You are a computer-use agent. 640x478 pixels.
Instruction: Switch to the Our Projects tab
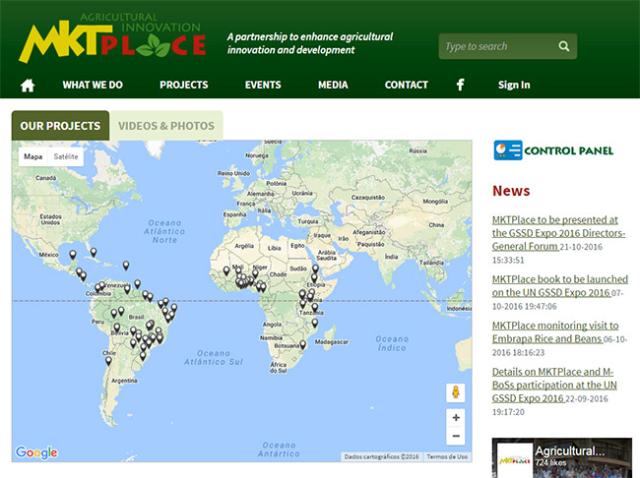pos(60,125)
